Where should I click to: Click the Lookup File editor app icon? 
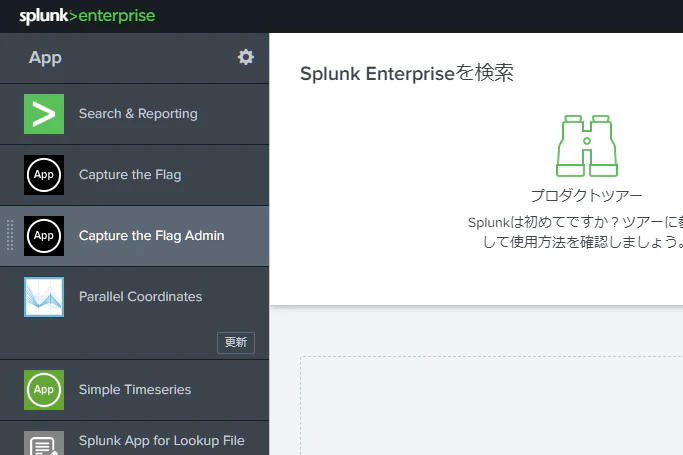44,443
